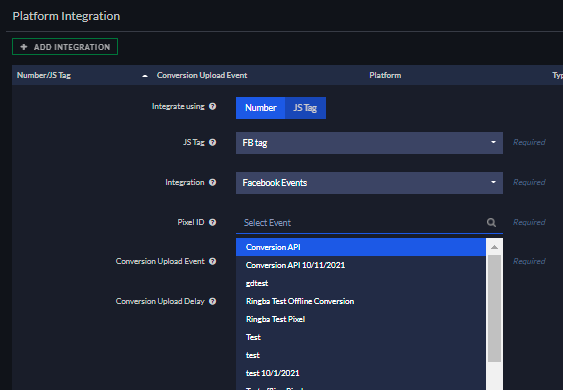The height and width of the screenshot is (390, 563).
Task: Sort by Number/JS Tag column
Action: [44, 75]
